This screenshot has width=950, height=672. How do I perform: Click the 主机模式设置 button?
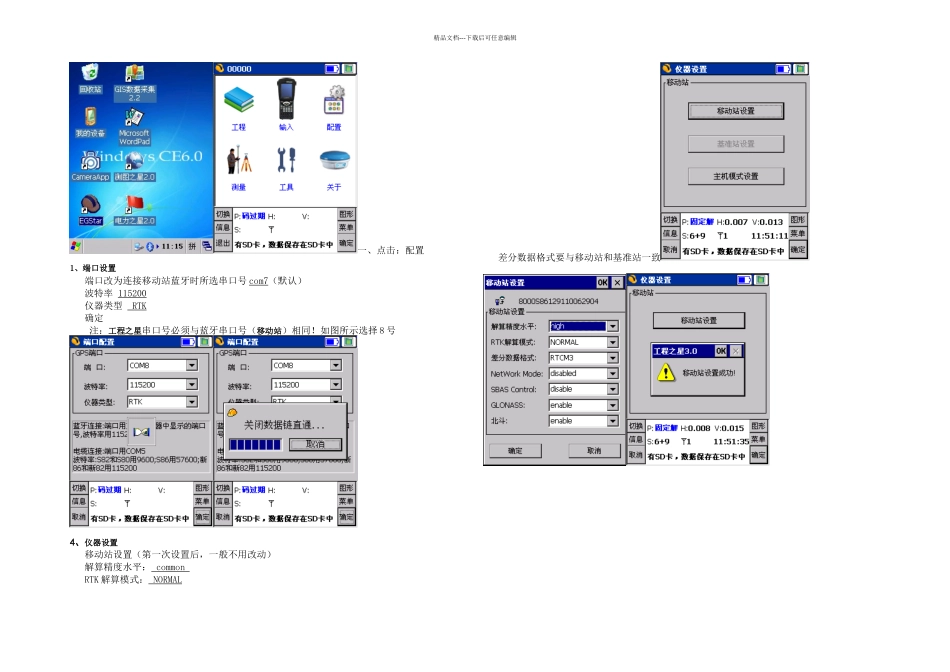(x=736, y=176)
